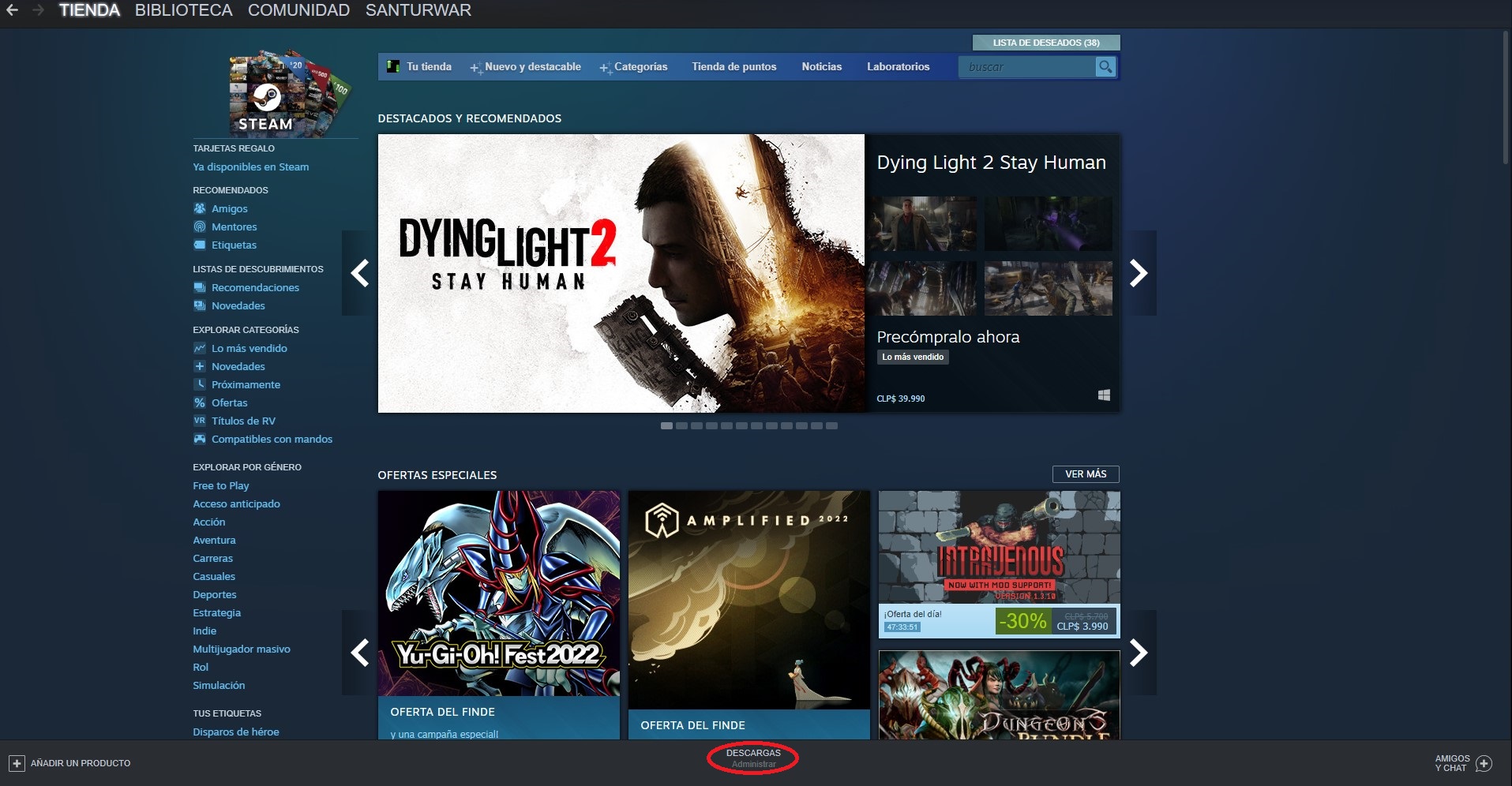Click Ya disponibles en Steam link
The image size is (1512, 786).
coord(251,167)
